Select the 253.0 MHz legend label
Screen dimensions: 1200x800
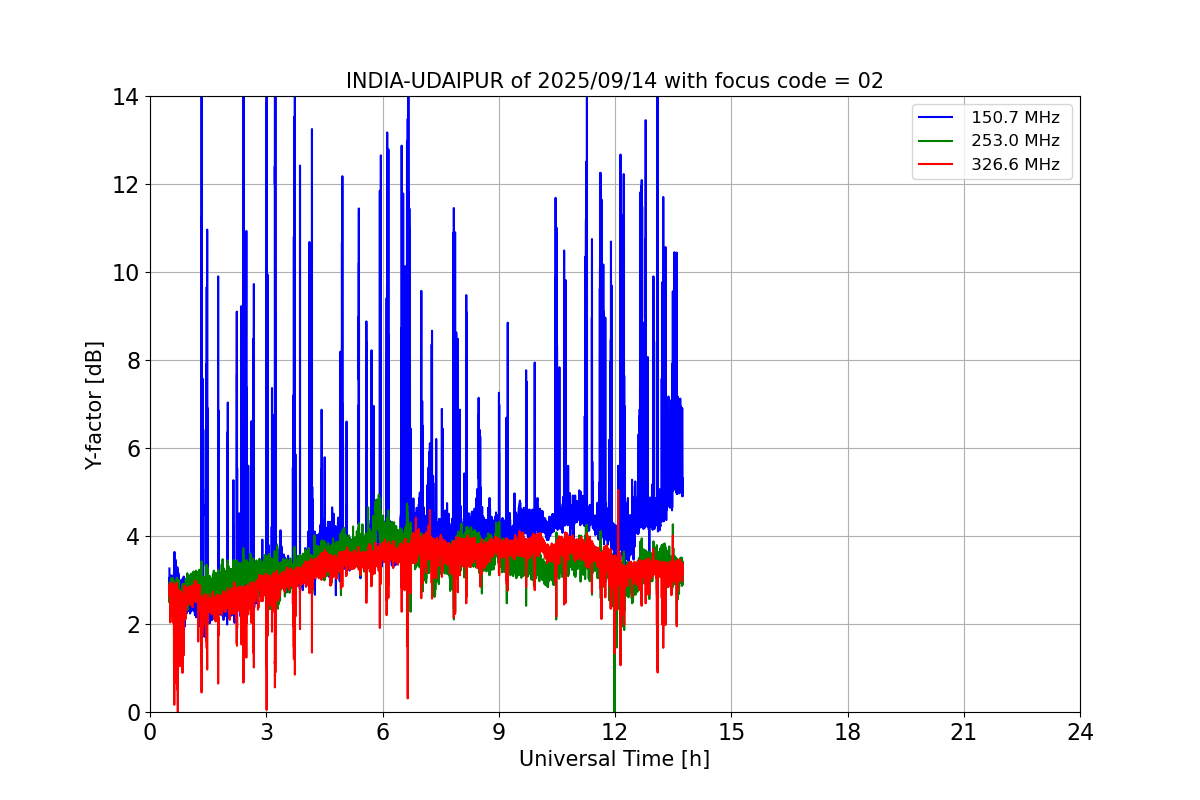coord(1015,141)
